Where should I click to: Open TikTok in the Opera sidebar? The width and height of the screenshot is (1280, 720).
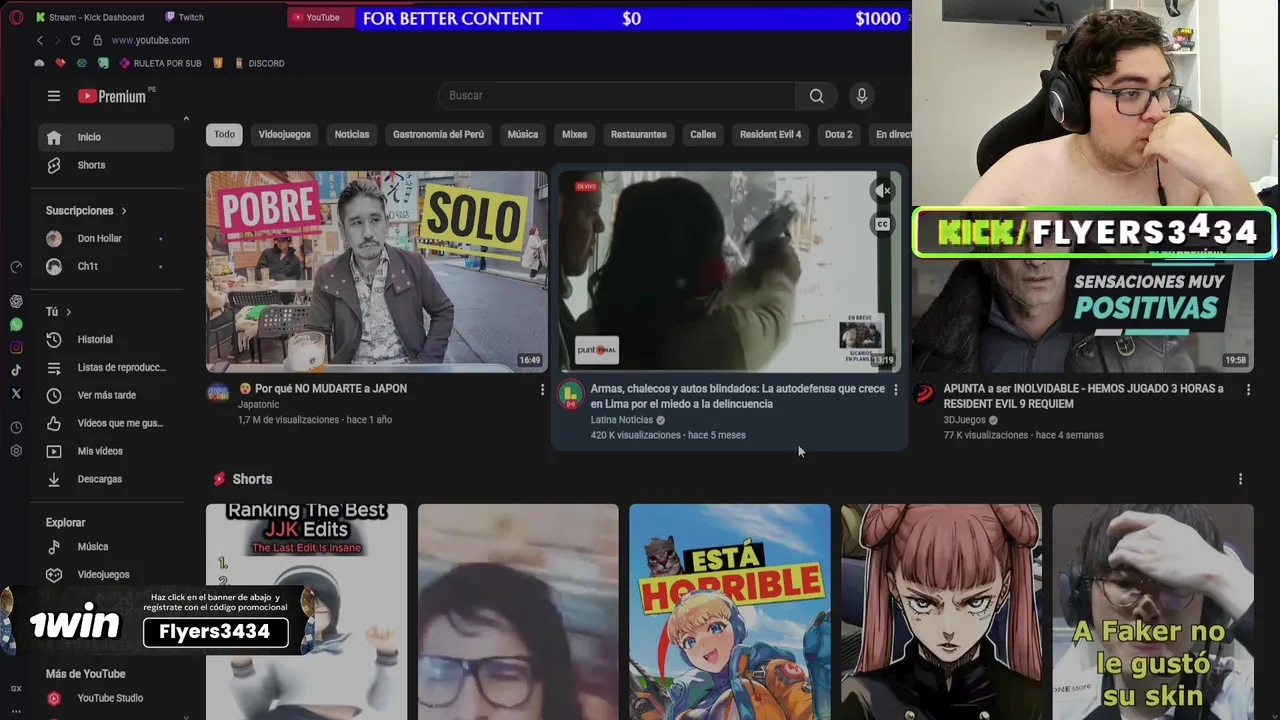(x=16, y=370)
